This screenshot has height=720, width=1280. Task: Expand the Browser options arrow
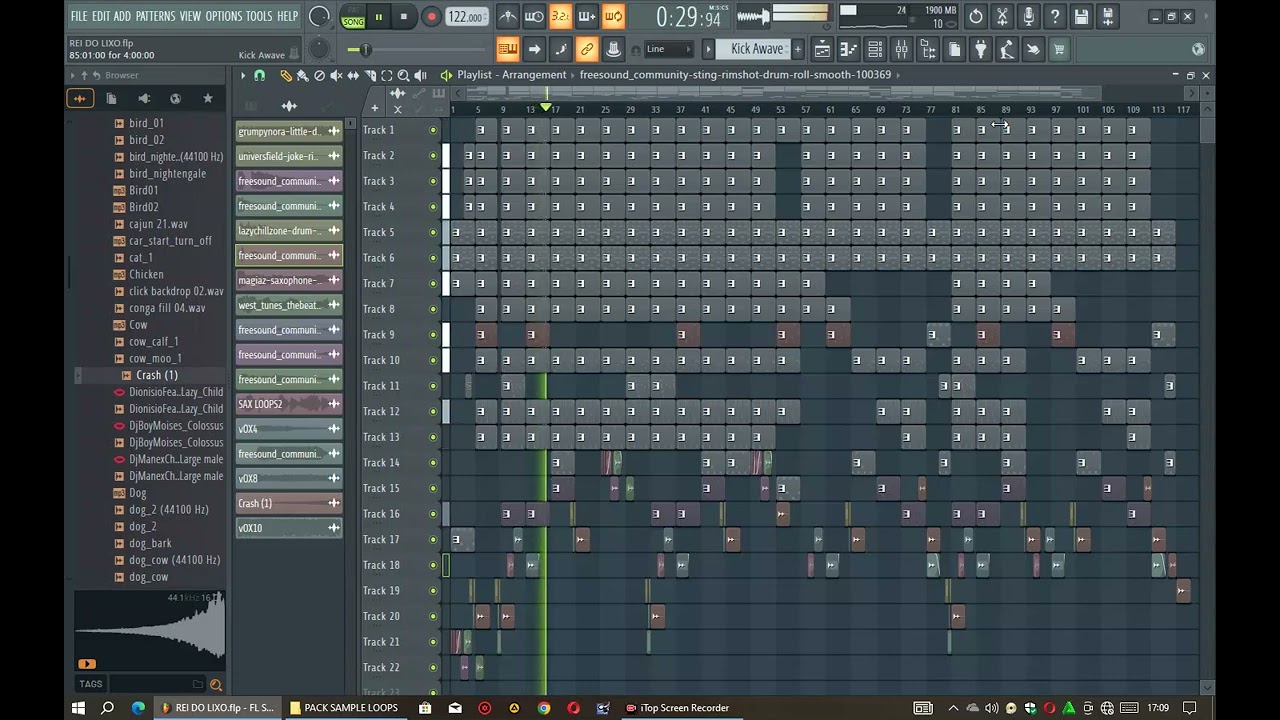click(73, 76)
